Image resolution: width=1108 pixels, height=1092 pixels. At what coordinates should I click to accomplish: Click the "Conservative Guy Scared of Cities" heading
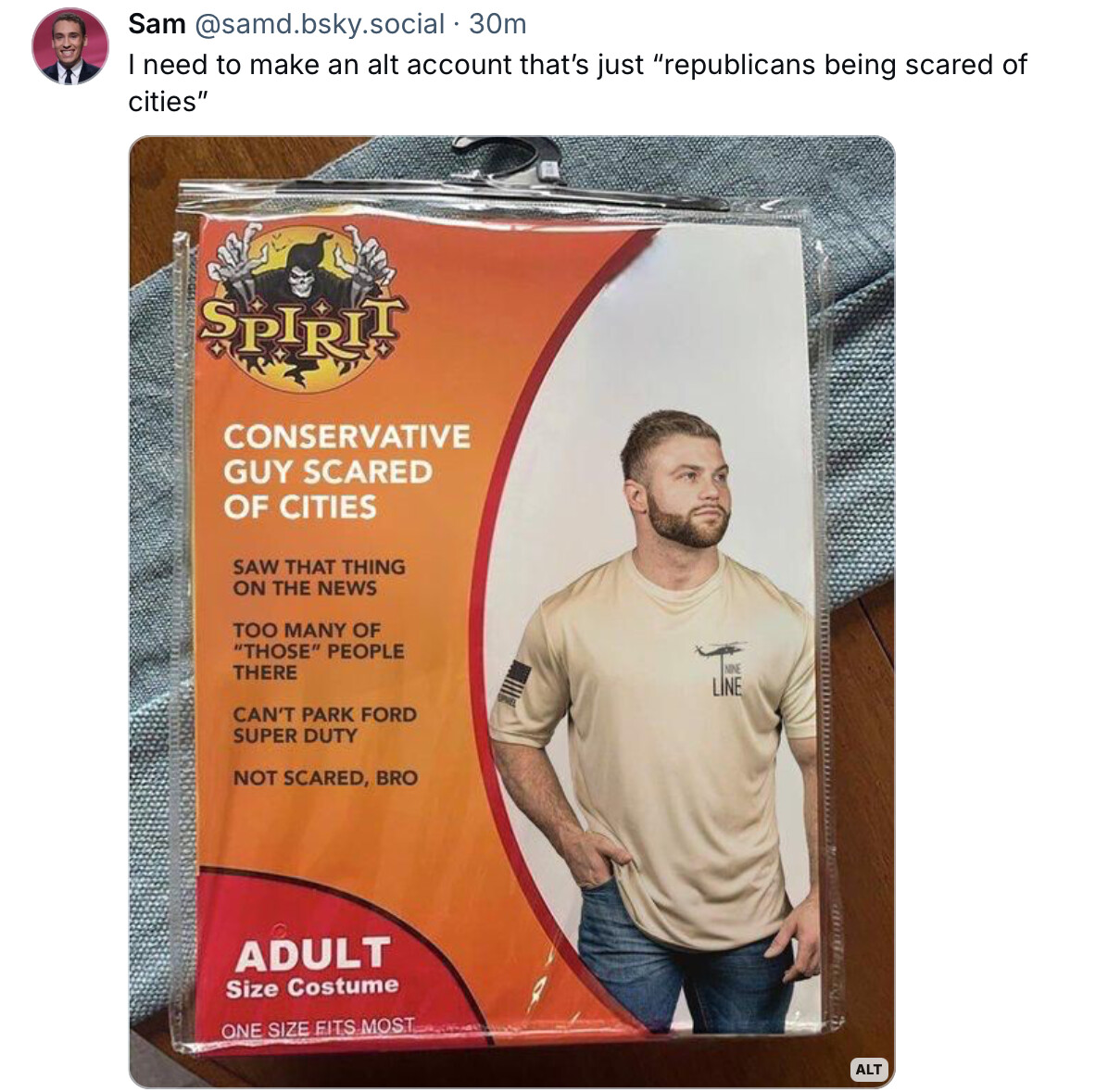pyautogui.click(x=346, y=471)
